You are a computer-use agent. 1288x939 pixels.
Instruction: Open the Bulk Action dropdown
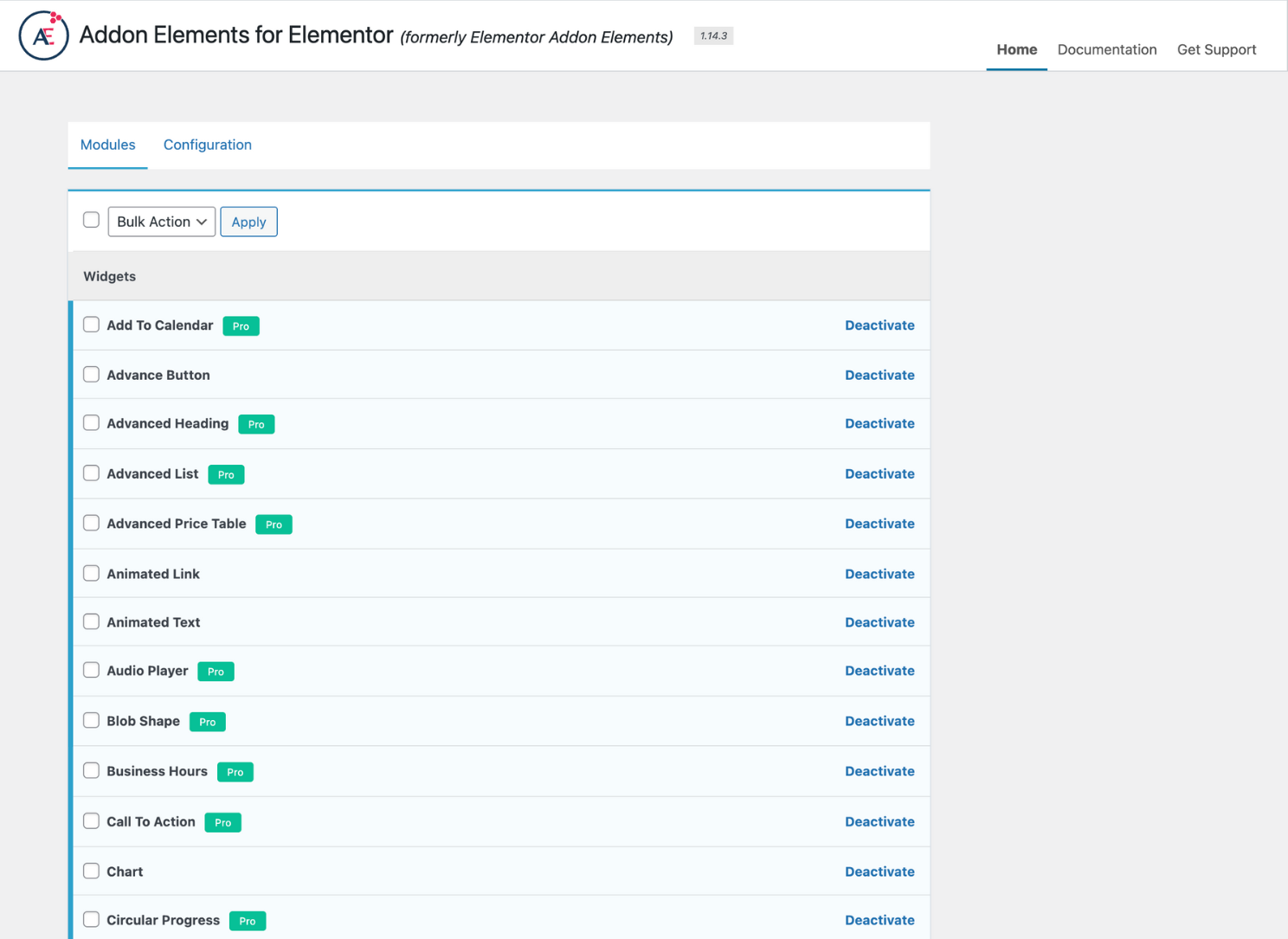click(x=161, y=222)
